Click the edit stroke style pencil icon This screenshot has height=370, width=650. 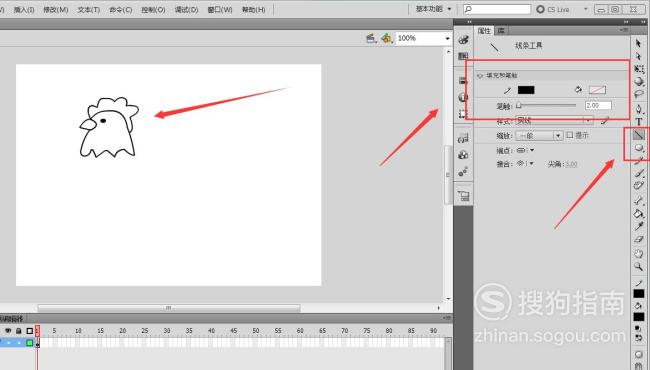click(605, 121)
